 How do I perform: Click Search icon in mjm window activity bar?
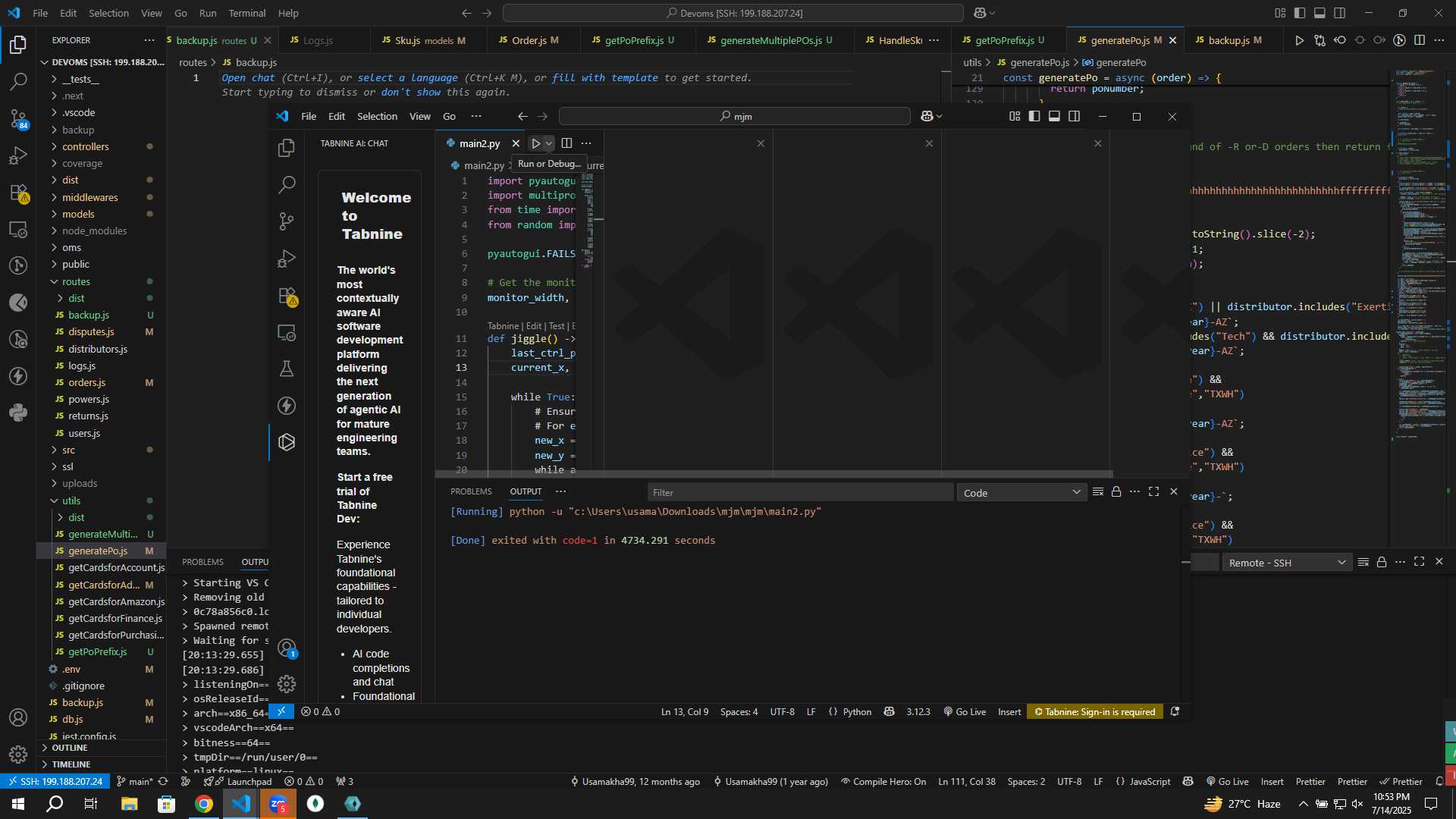pyautogui.click(x=287, y=184)
